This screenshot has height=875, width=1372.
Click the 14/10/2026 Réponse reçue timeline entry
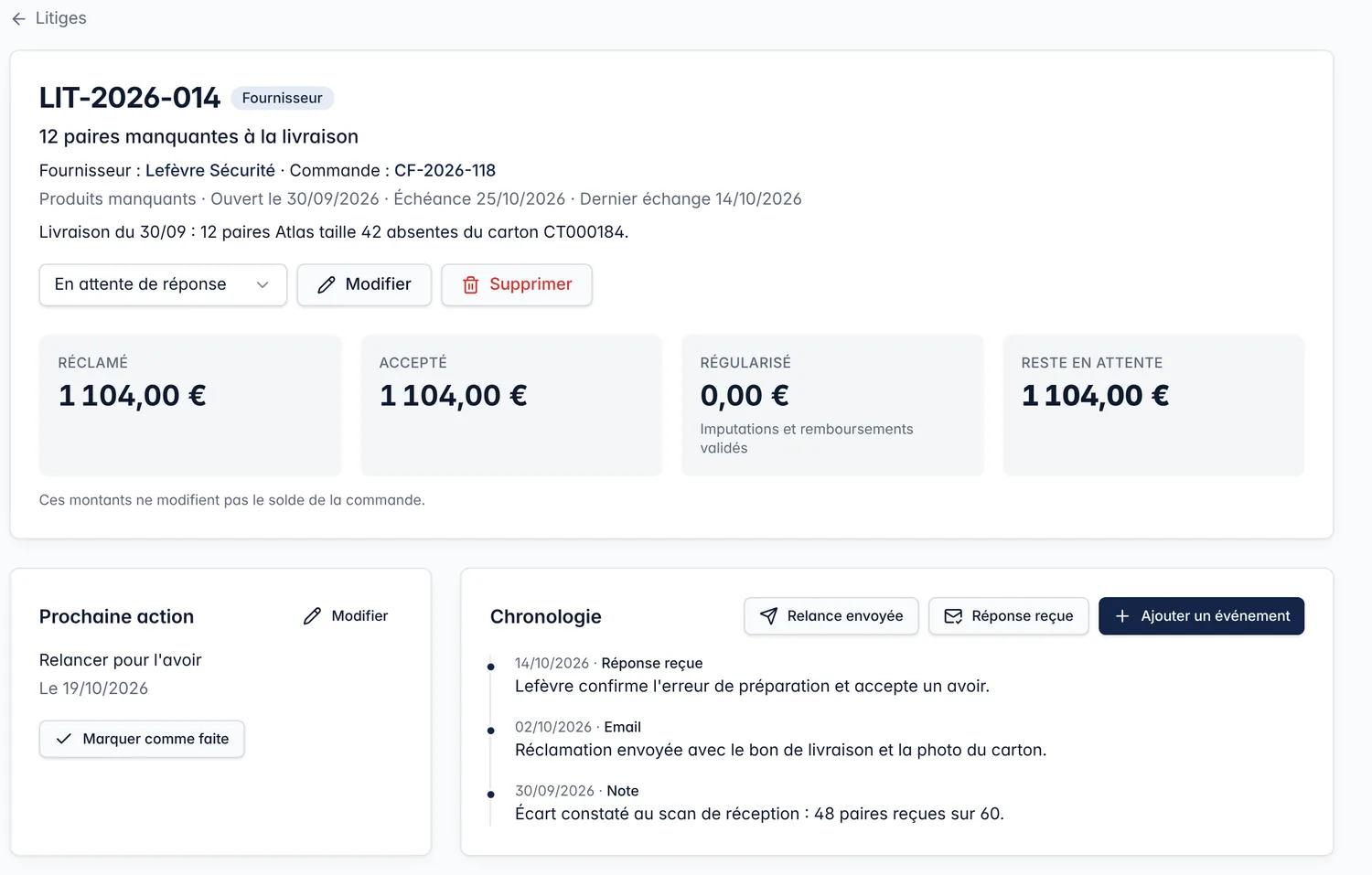click(752, 676)
